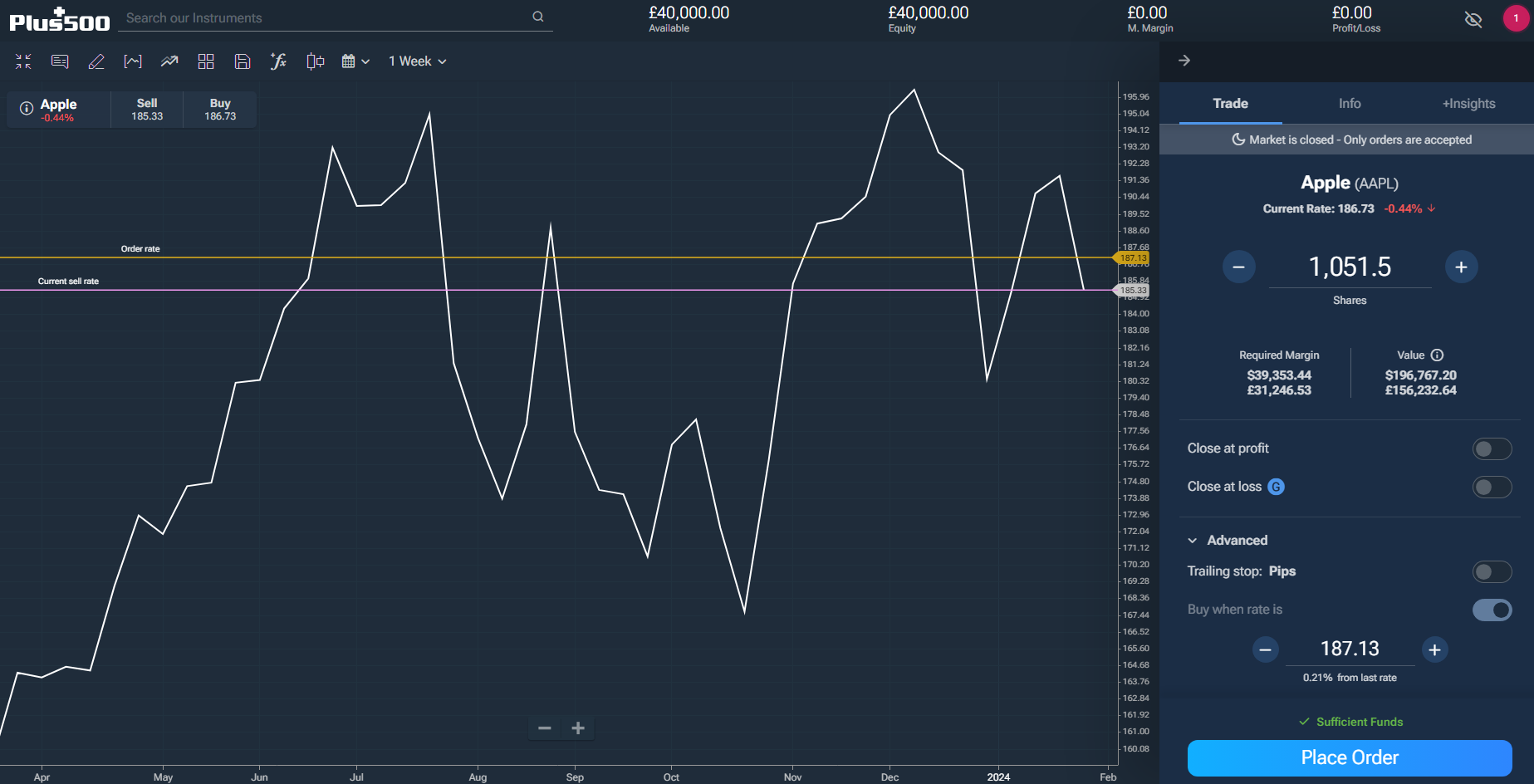Click the exit fullscreen chart icon
This screenshot has width=1534, height=784.
pos(23,61)
